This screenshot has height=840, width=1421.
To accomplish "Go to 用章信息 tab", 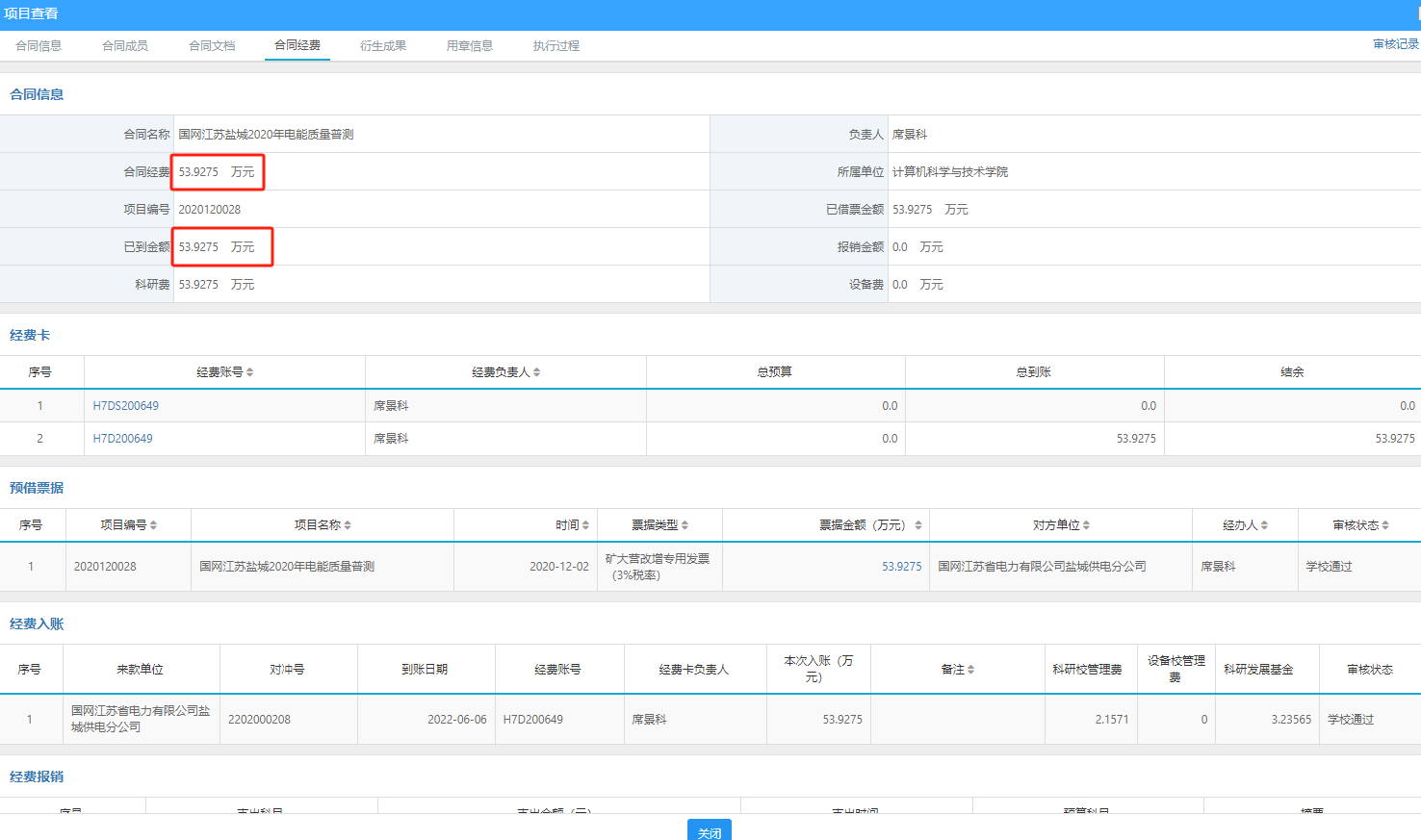I will click(470, 45).
